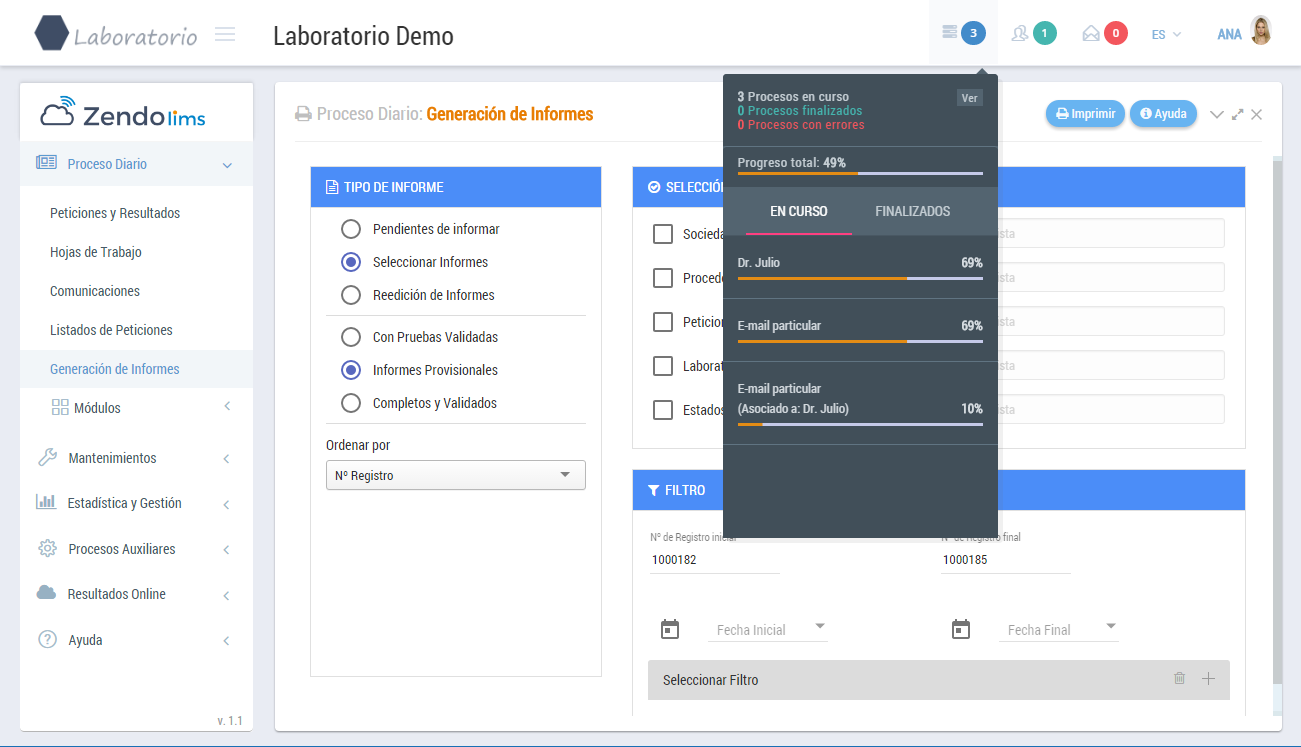
Task: Click the plus icon in Seleccionar Filtro bar
Action: pyautogui.click(x=1208, y=678)
